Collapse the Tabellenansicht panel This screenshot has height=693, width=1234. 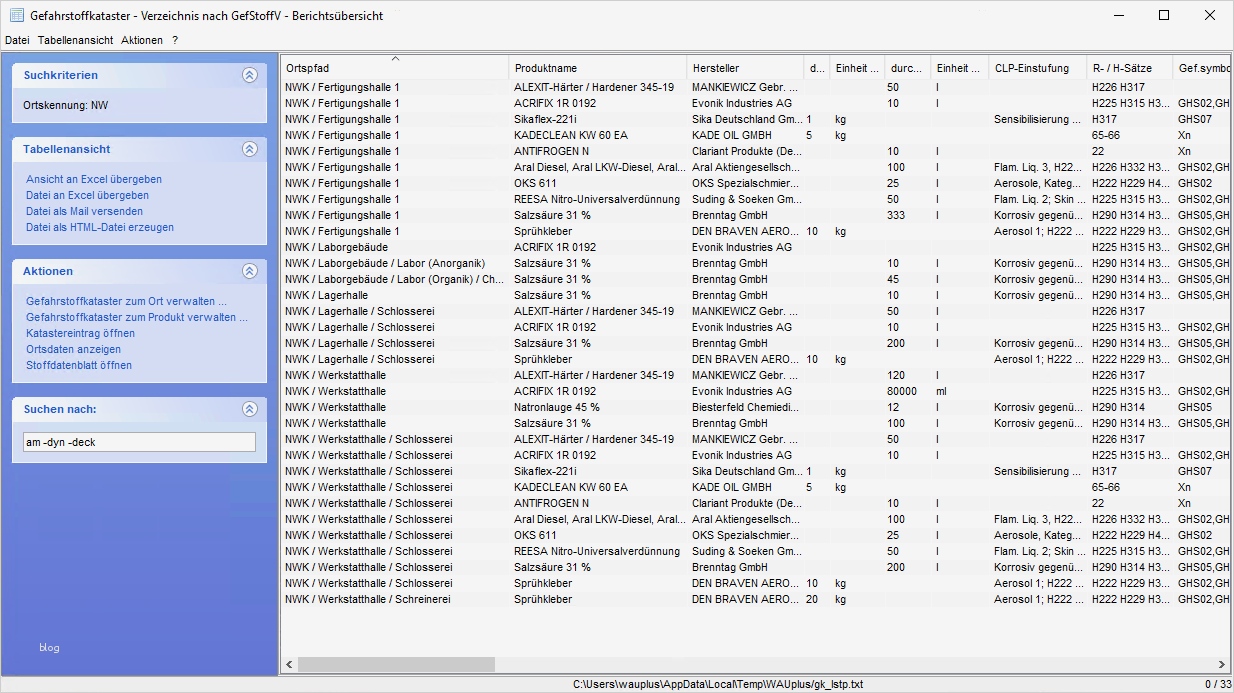point(249,149)
